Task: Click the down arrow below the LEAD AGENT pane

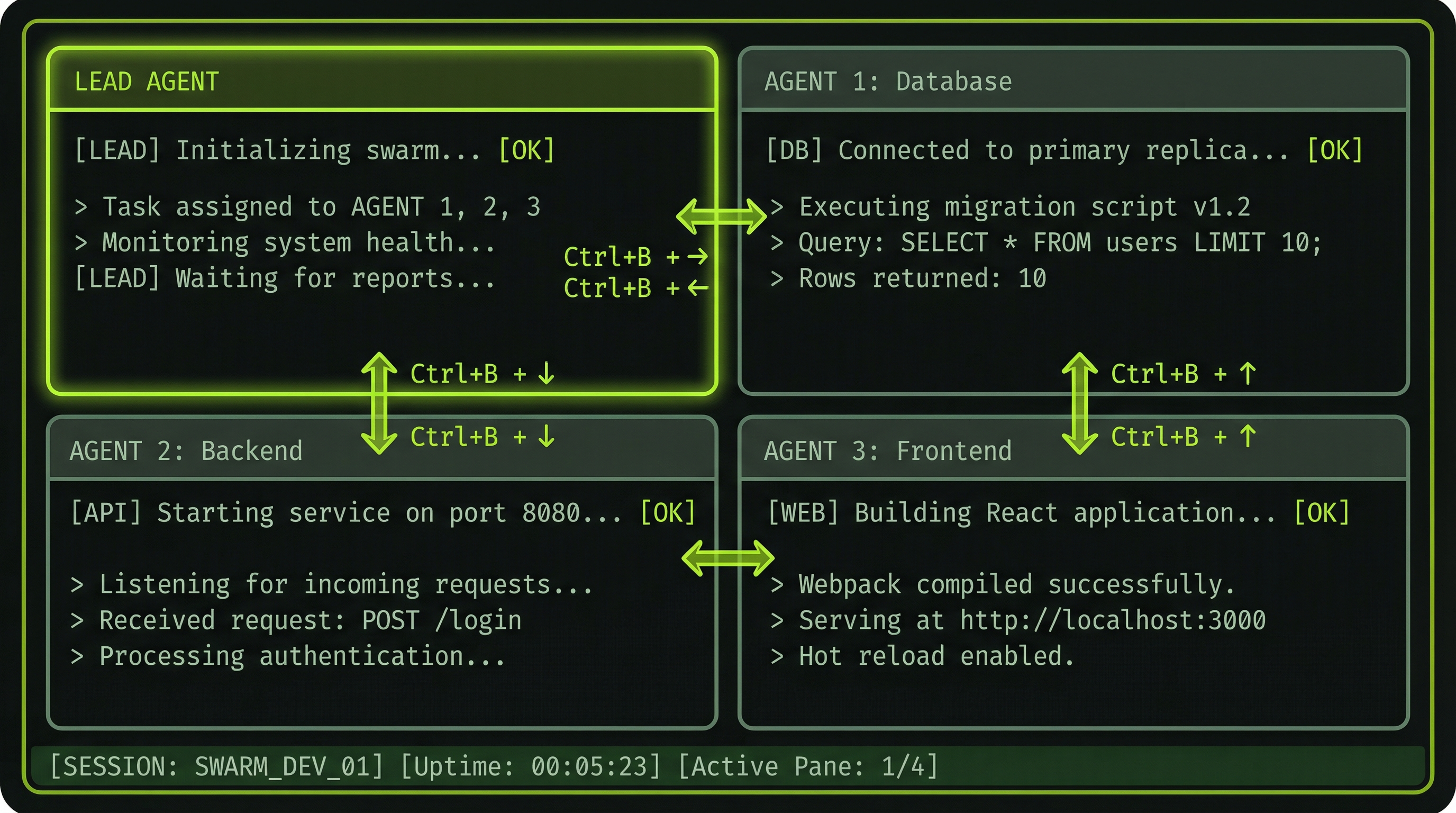Action: (380, 402)
